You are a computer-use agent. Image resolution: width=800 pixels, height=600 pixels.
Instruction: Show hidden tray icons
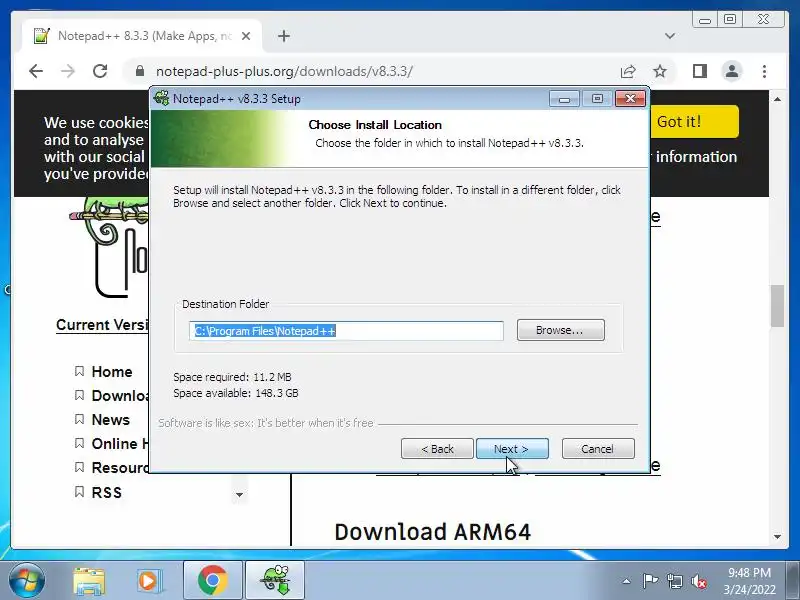point(627,581)
